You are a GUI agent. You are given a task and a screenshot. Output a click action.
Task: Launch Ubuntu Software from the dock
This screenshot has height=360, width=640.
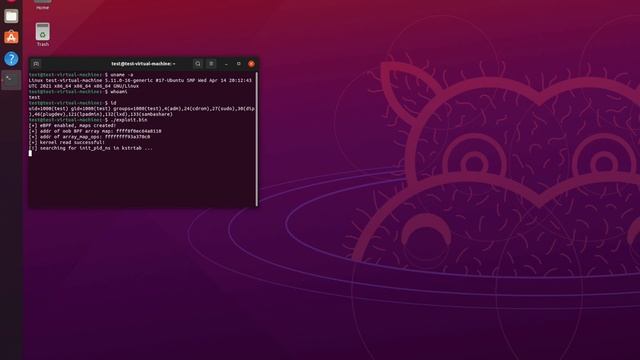tap(11, 37)
